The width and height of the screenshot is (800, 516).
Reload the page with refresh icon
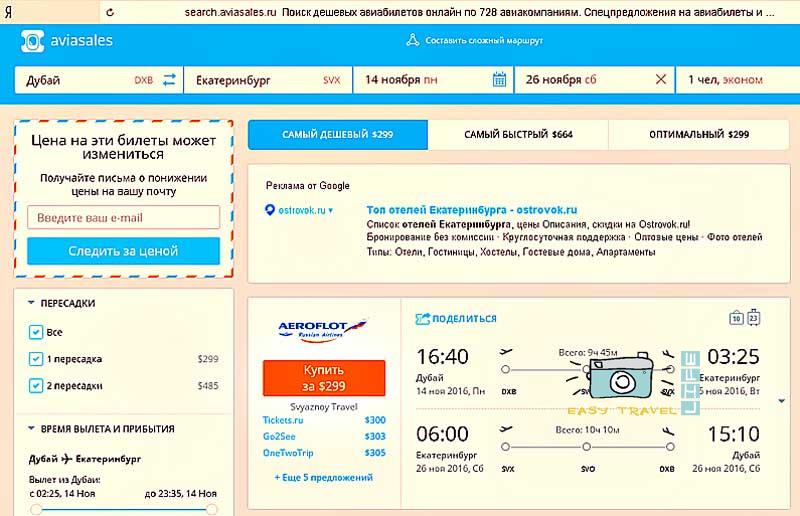pyautogui.click(x=110, y=12)
